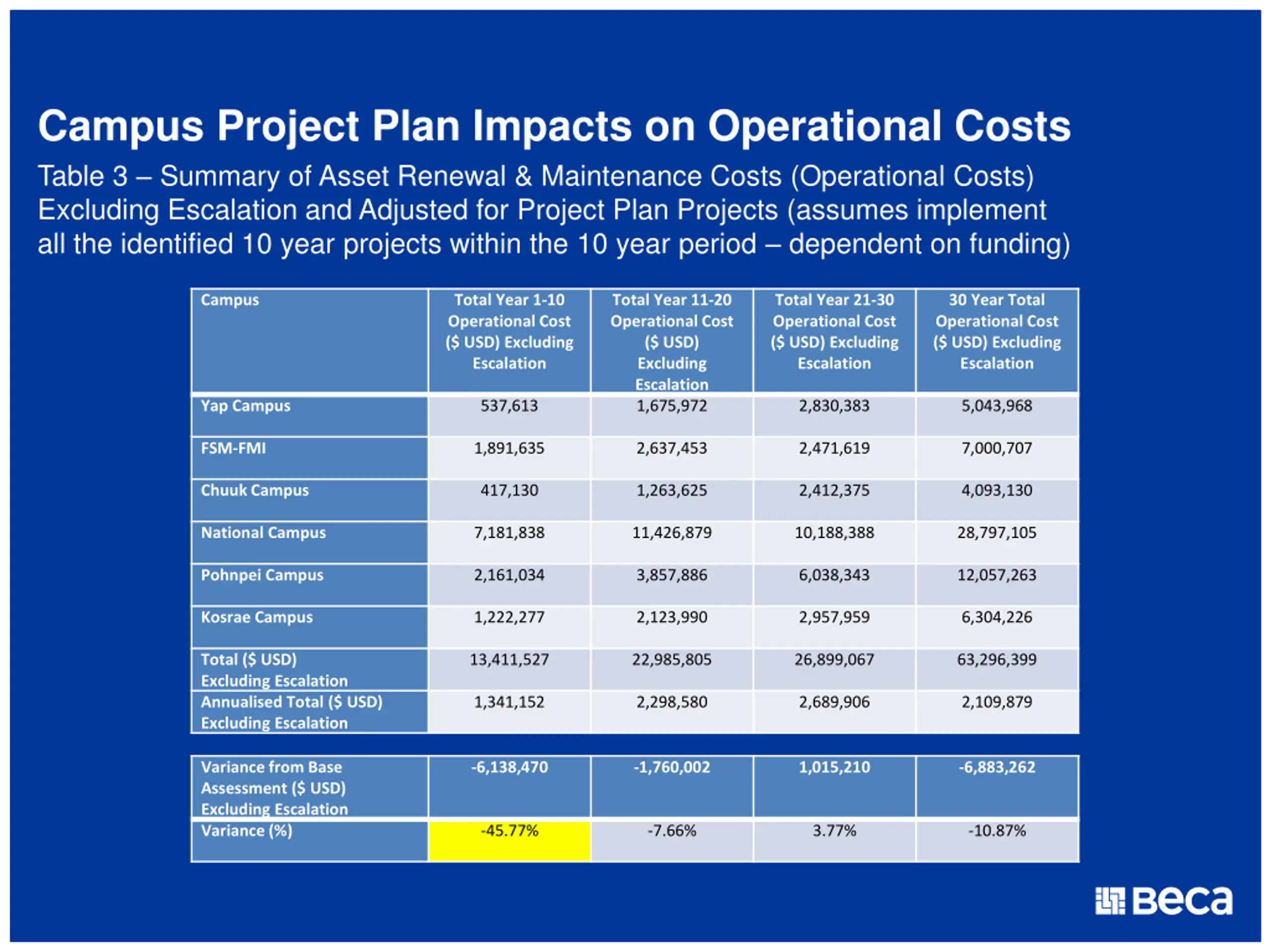This screenshot has width=1270, height=952.
Task: Click the Pohnpei value 3,857,886
Action: coord(672,575)
